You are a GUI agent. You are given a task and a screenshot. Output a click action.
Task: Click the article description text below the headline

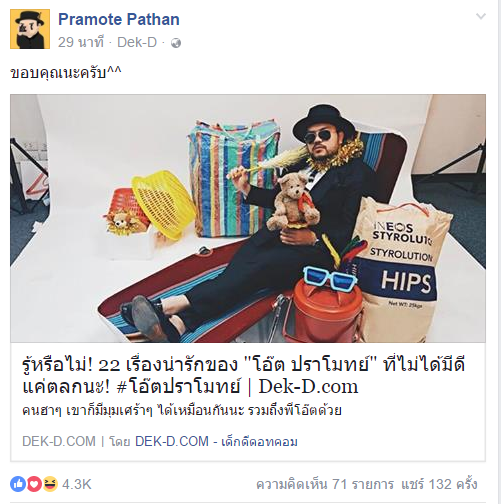182,410
